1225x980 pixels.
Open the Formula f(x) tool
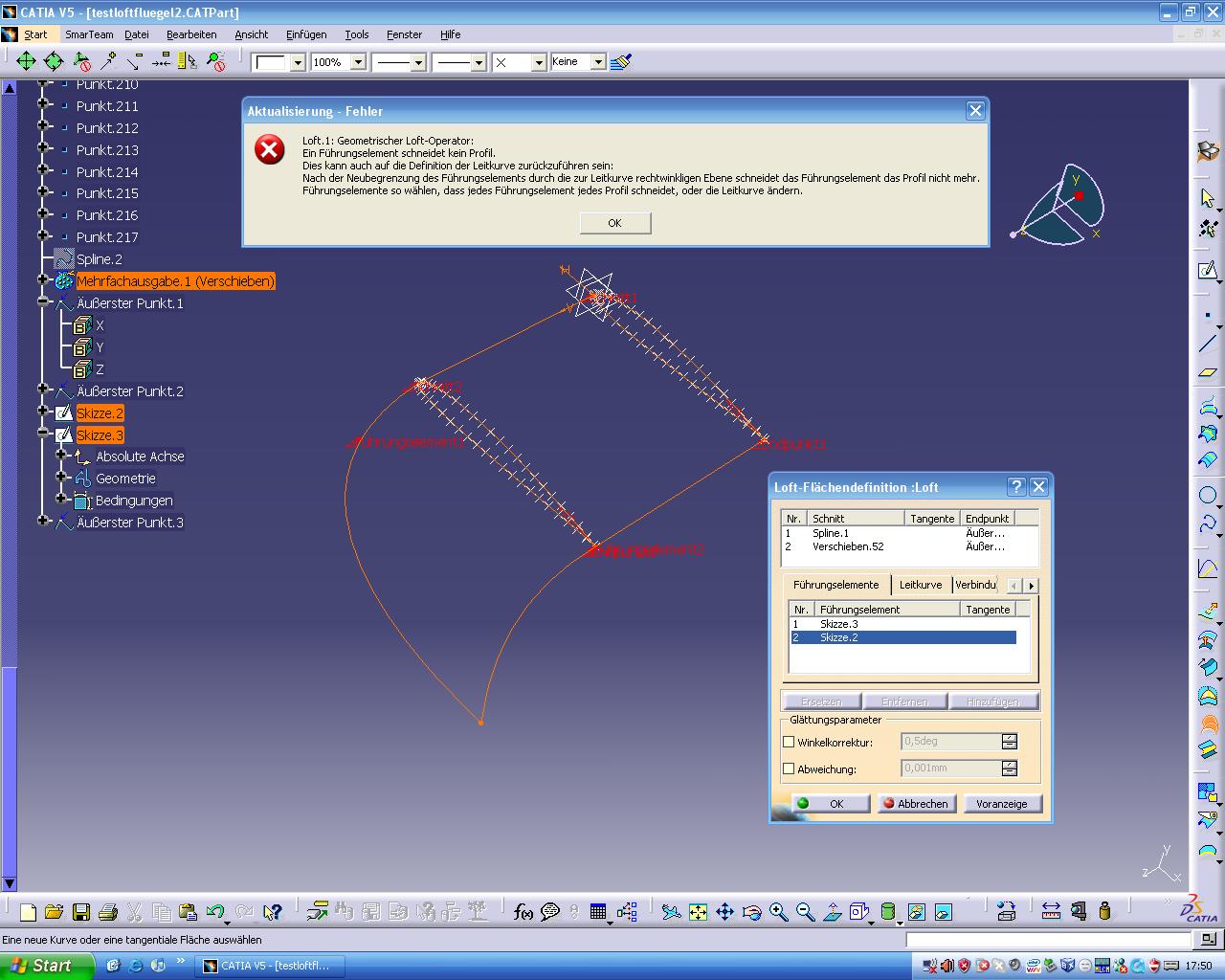pyautogui.click(x=523, y=912)
